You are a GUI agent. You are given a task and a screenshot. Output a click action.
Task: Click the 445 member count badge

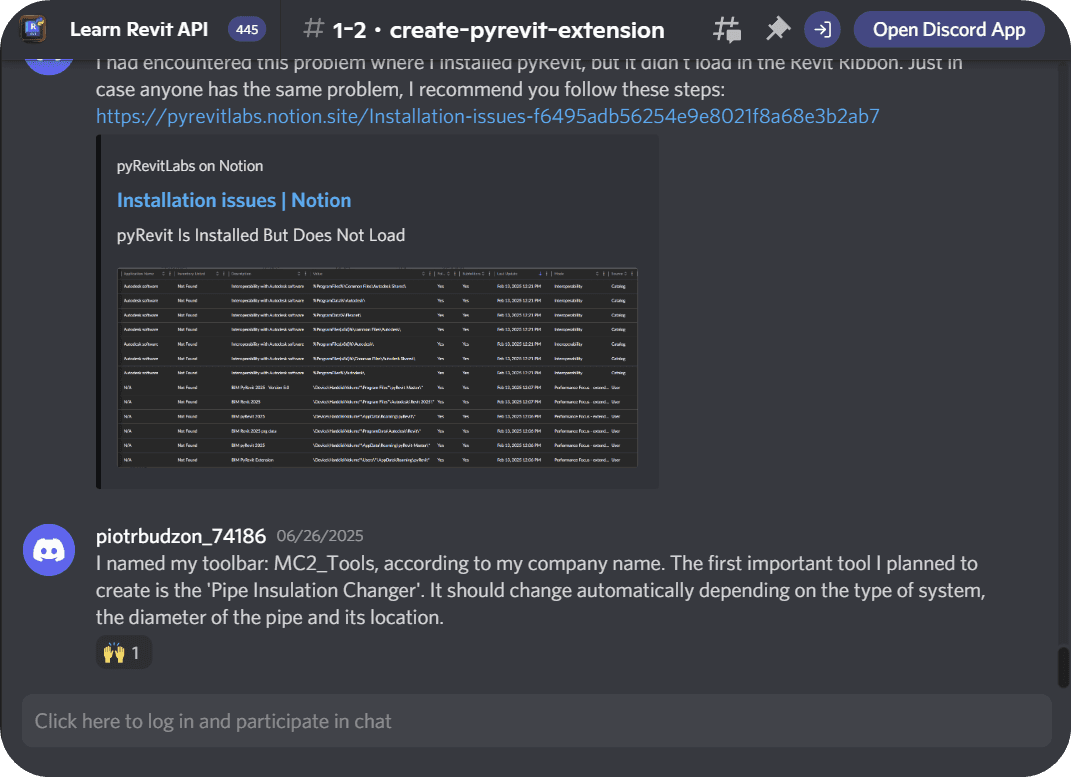click(247, 29)
